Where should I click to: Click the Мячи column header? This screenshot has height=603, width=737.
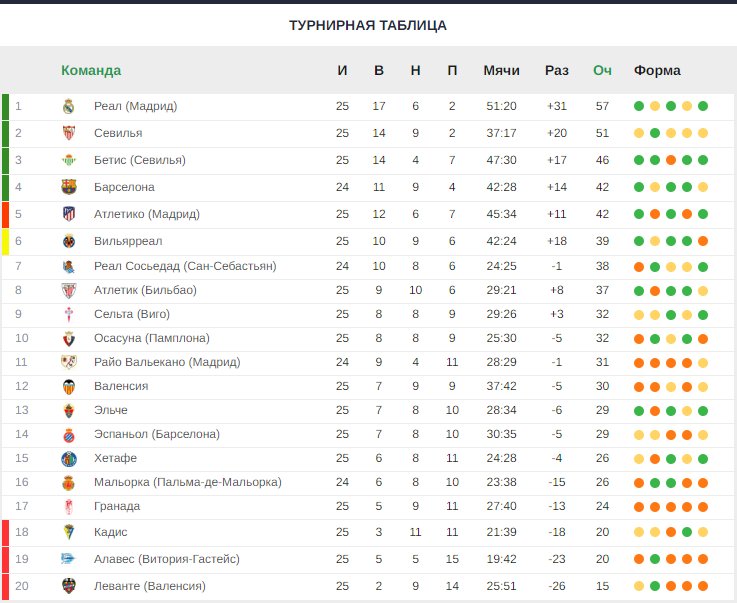(502, 70)
